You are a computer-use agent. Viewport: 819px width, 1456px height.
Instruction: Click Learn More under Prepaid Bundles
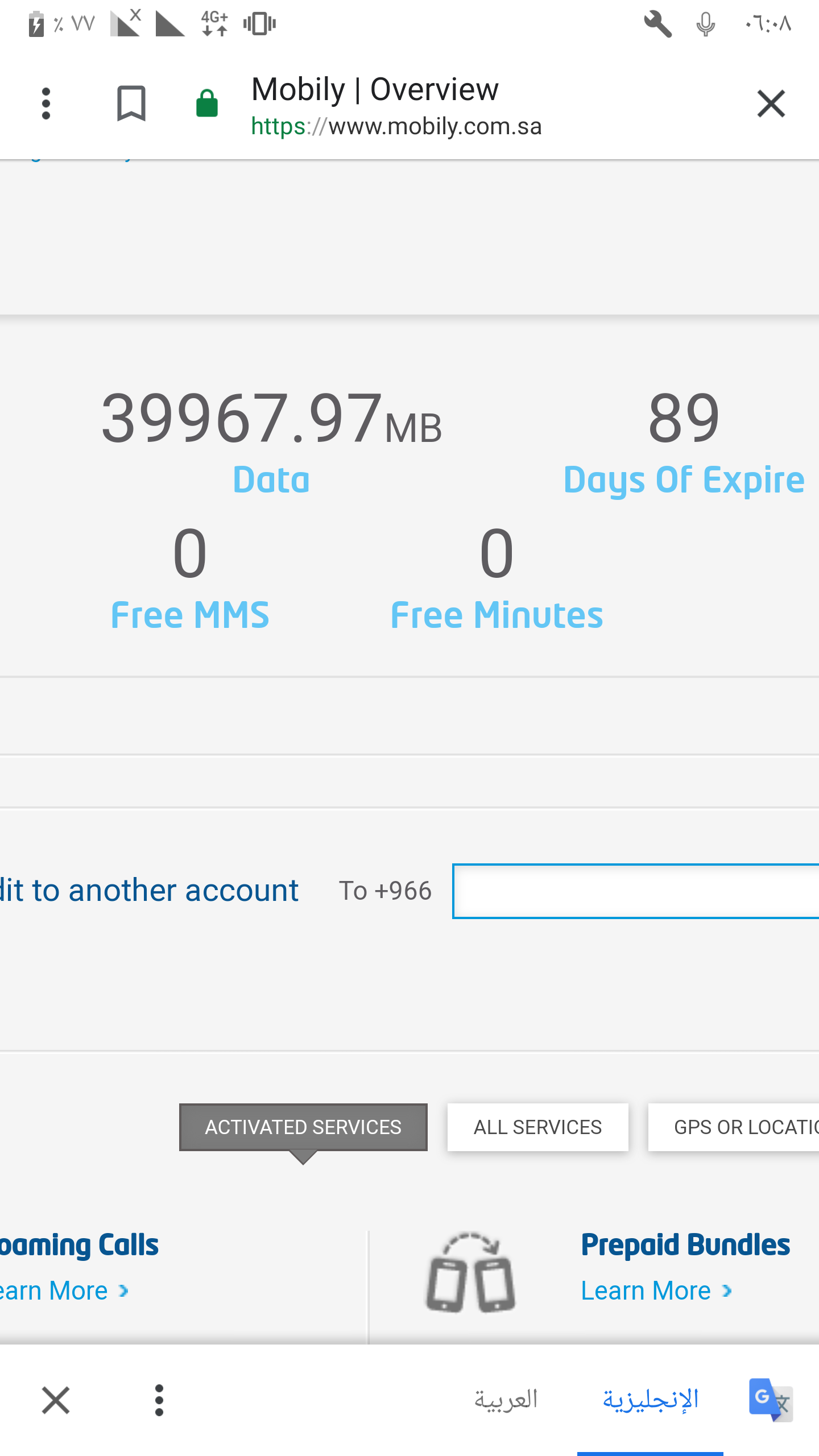[x=656, y=1291]
